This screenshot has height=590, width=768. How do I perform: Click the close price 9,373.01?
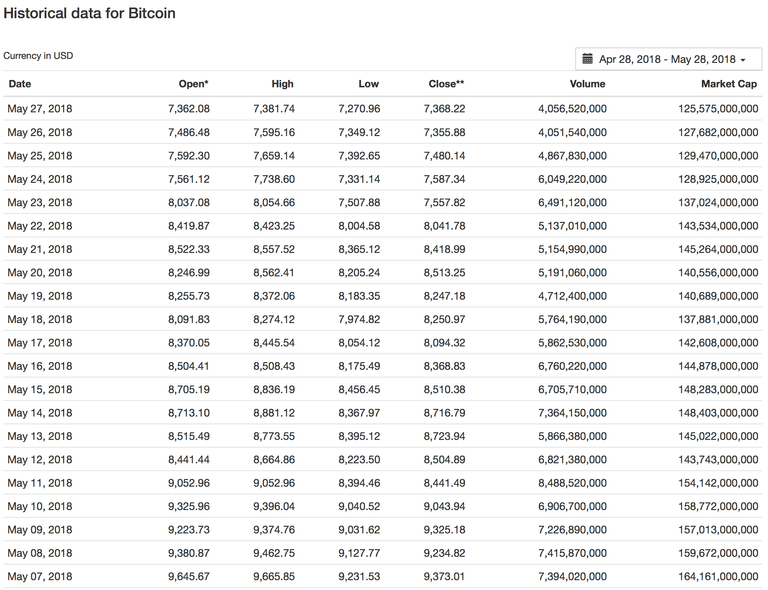click(445, 577)
